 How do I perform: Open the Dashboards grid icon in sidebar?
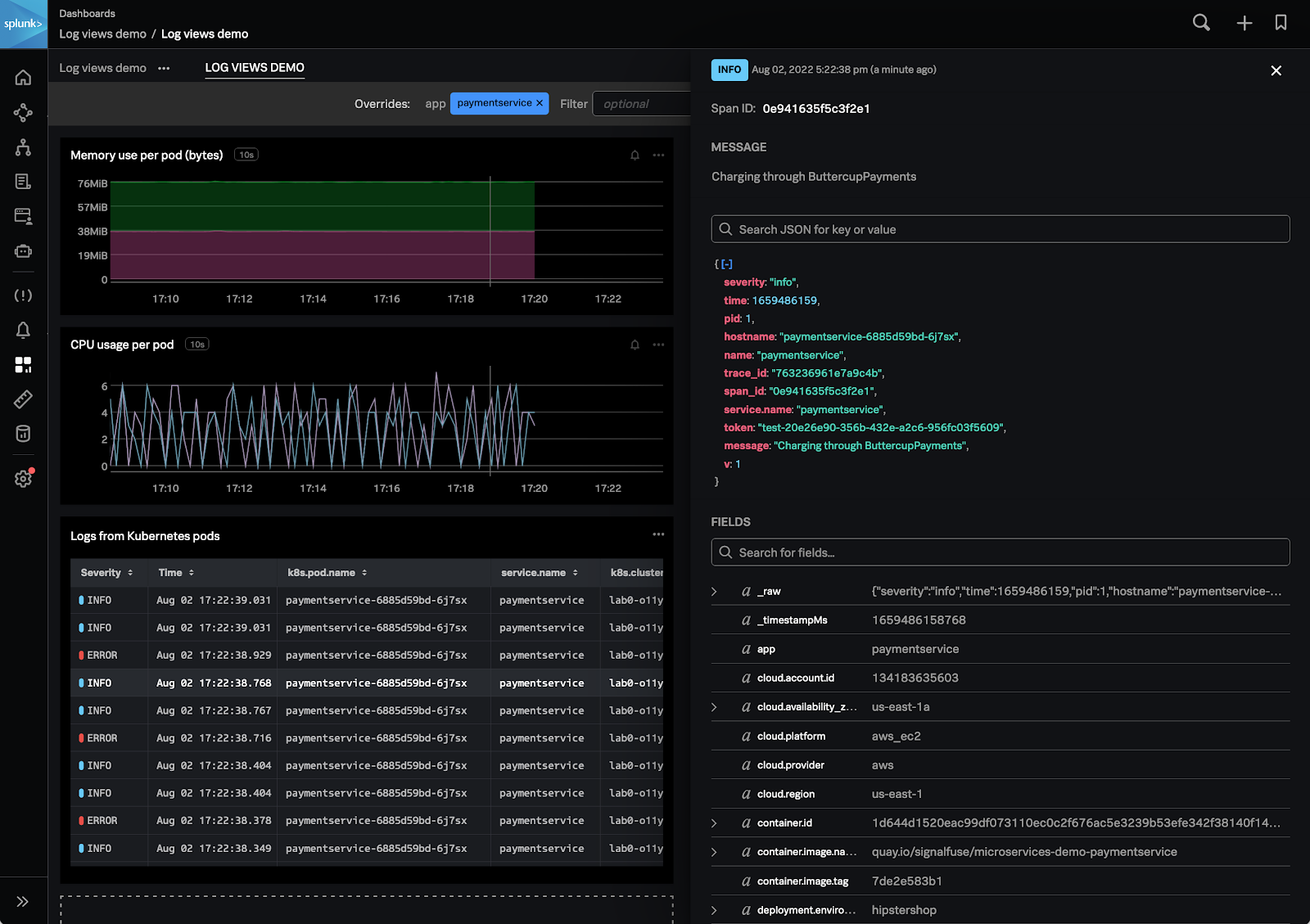click(x=23, y=365)
